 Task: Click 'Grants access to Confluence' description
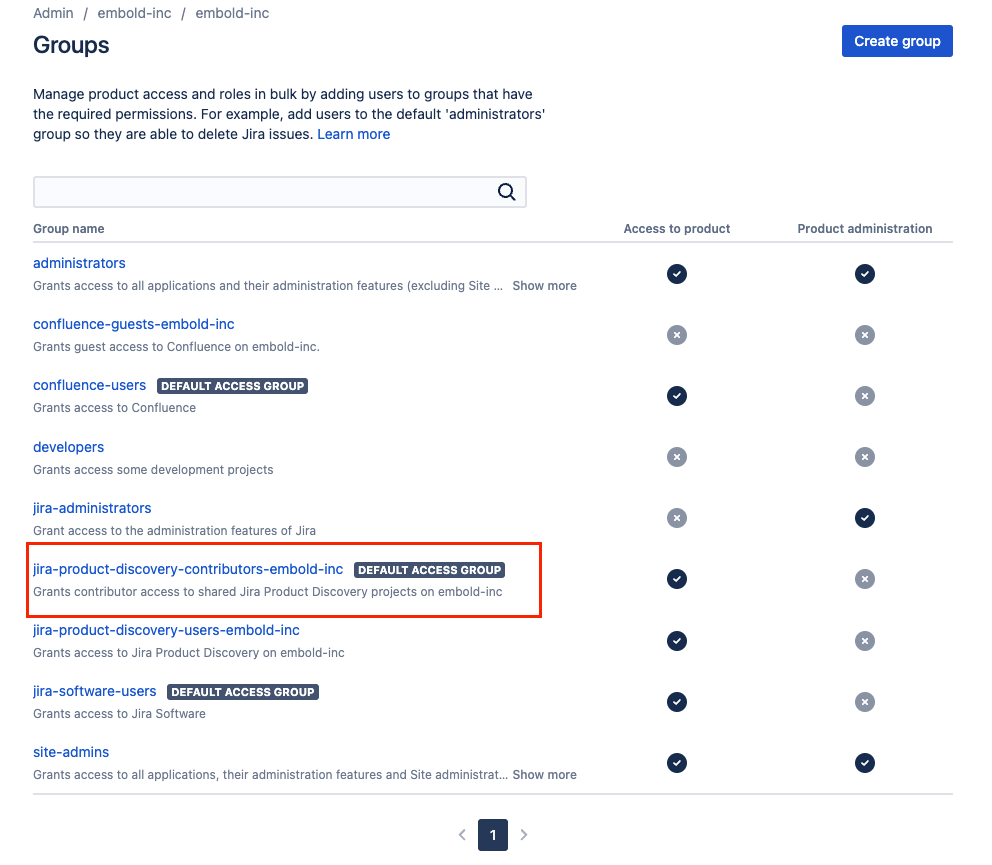(x=114, y=408)
